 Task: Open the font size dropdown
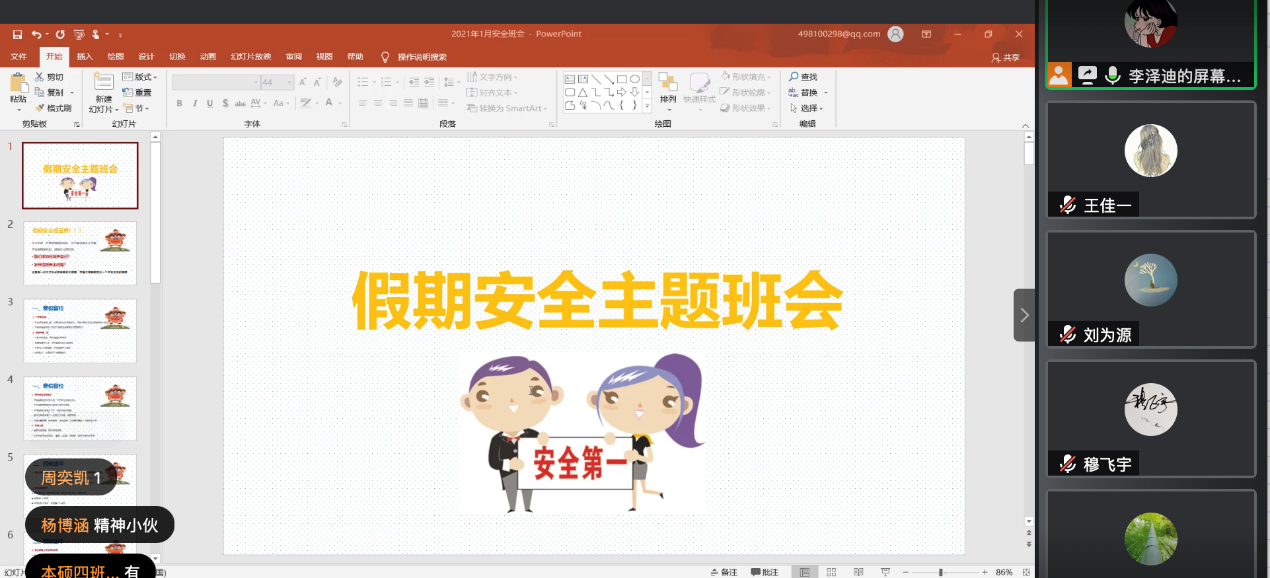tap(289, 82)
